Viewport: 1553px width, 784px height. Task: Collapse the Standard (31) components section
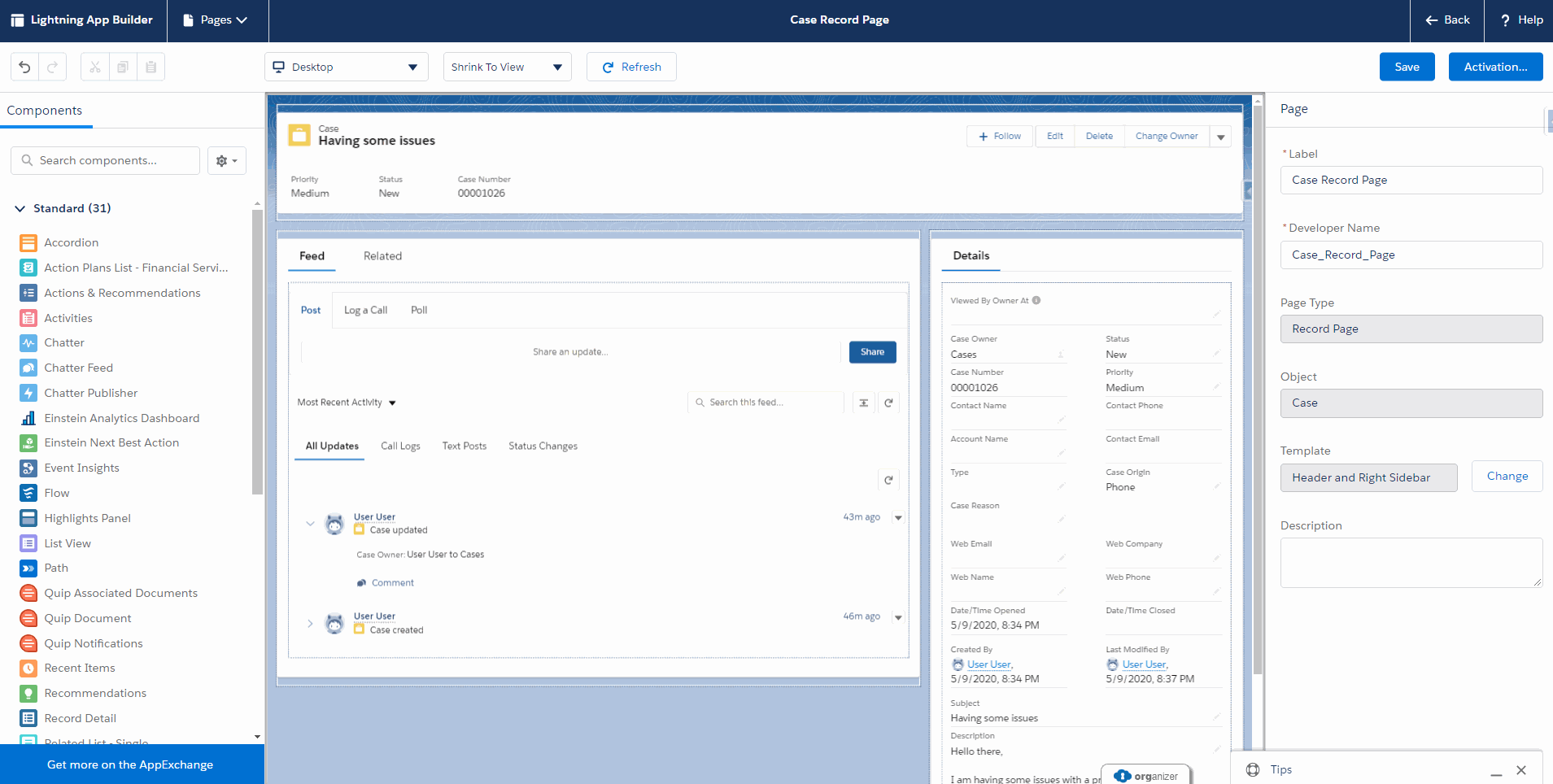20,209
